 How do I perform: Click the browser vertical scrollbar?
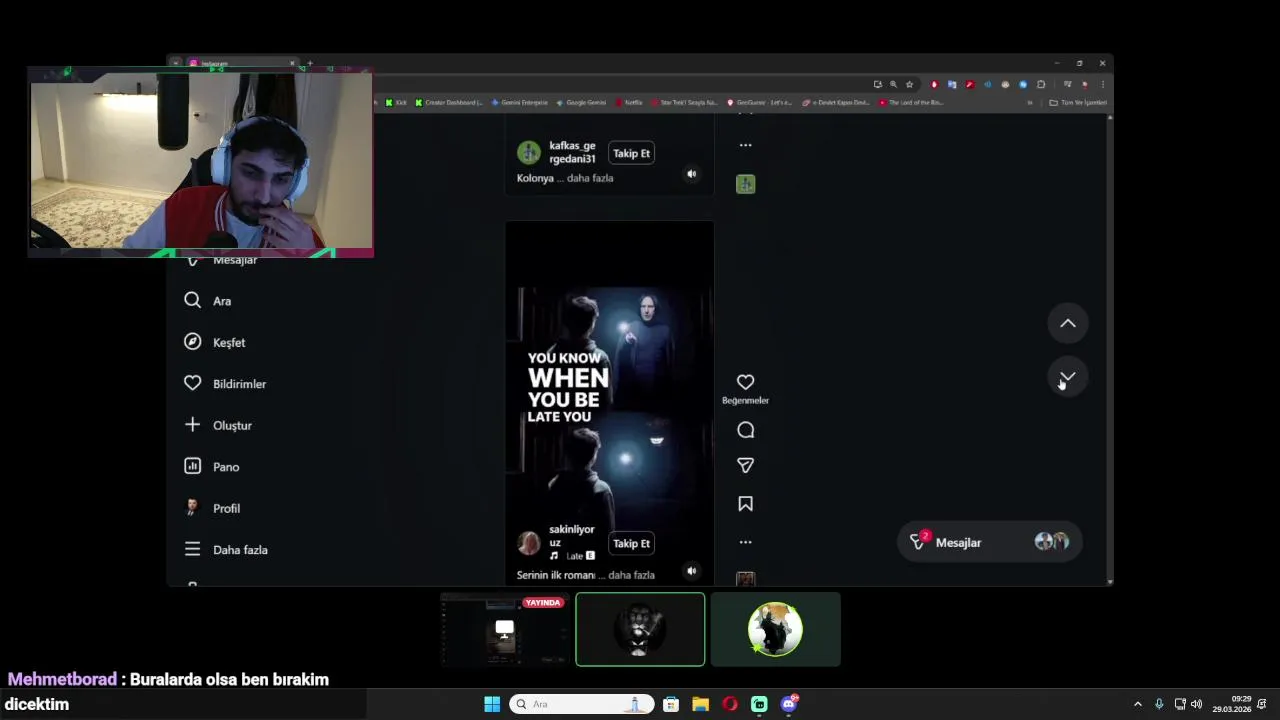[x=1110, y=349]
